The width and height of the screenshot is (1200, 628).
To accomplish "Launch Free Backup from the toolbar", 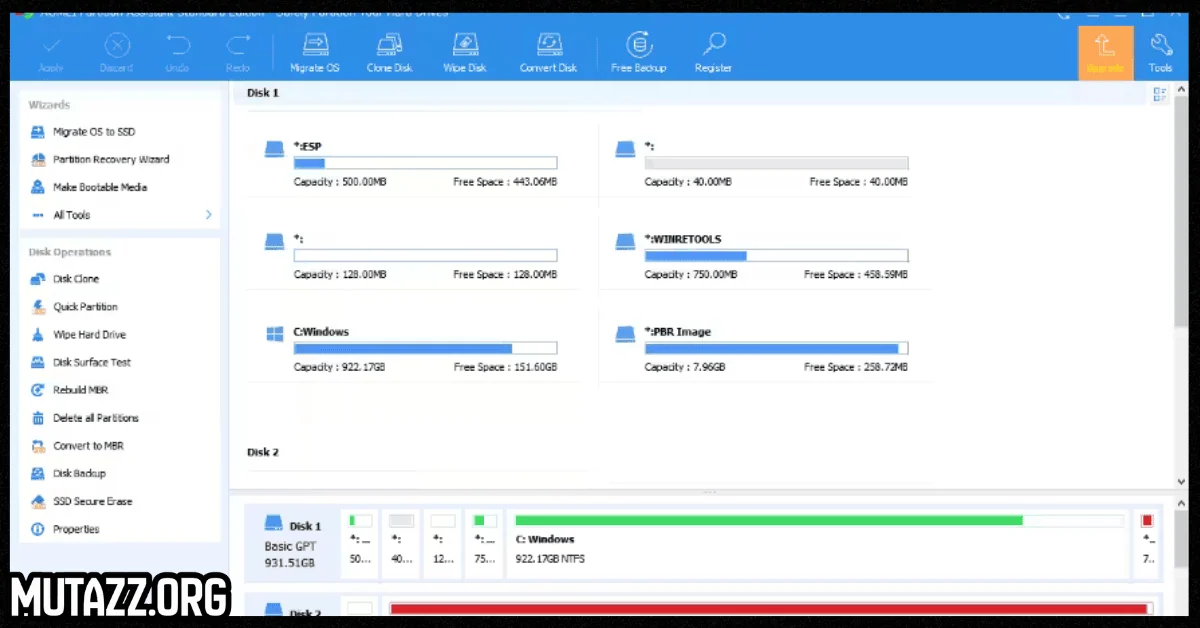I will point(638,50).
